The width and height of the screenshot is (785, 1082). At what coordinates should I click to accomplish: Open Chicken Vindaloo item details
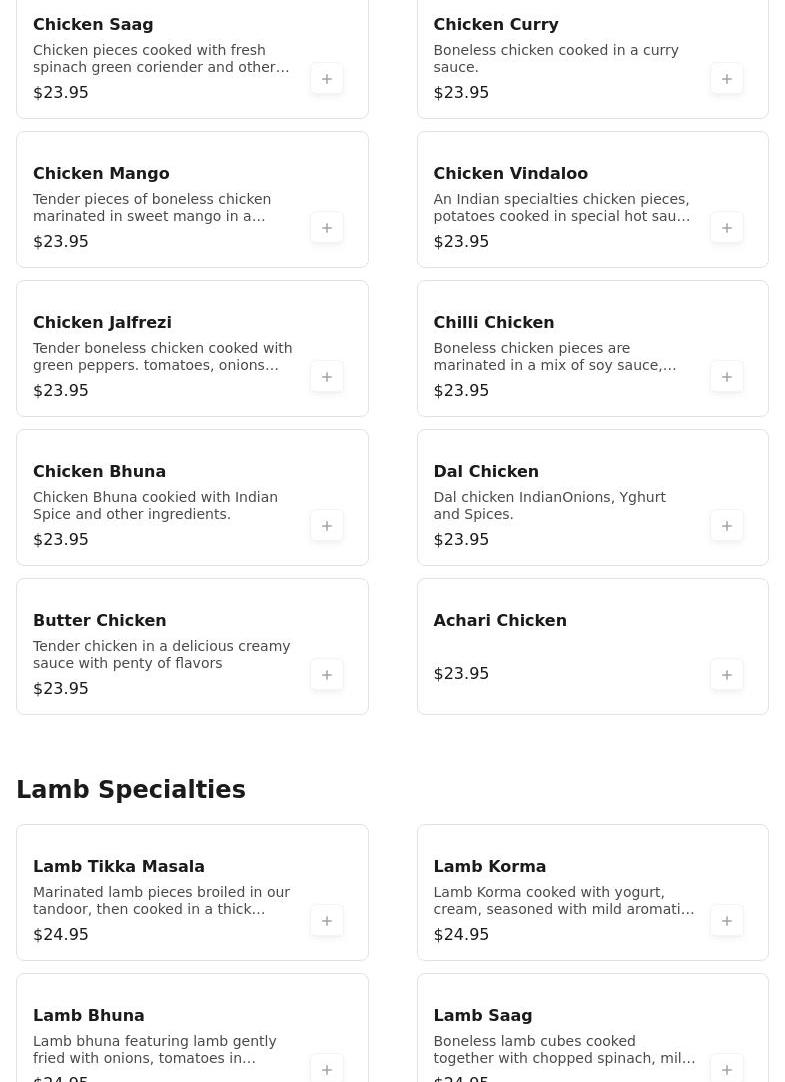510,173
